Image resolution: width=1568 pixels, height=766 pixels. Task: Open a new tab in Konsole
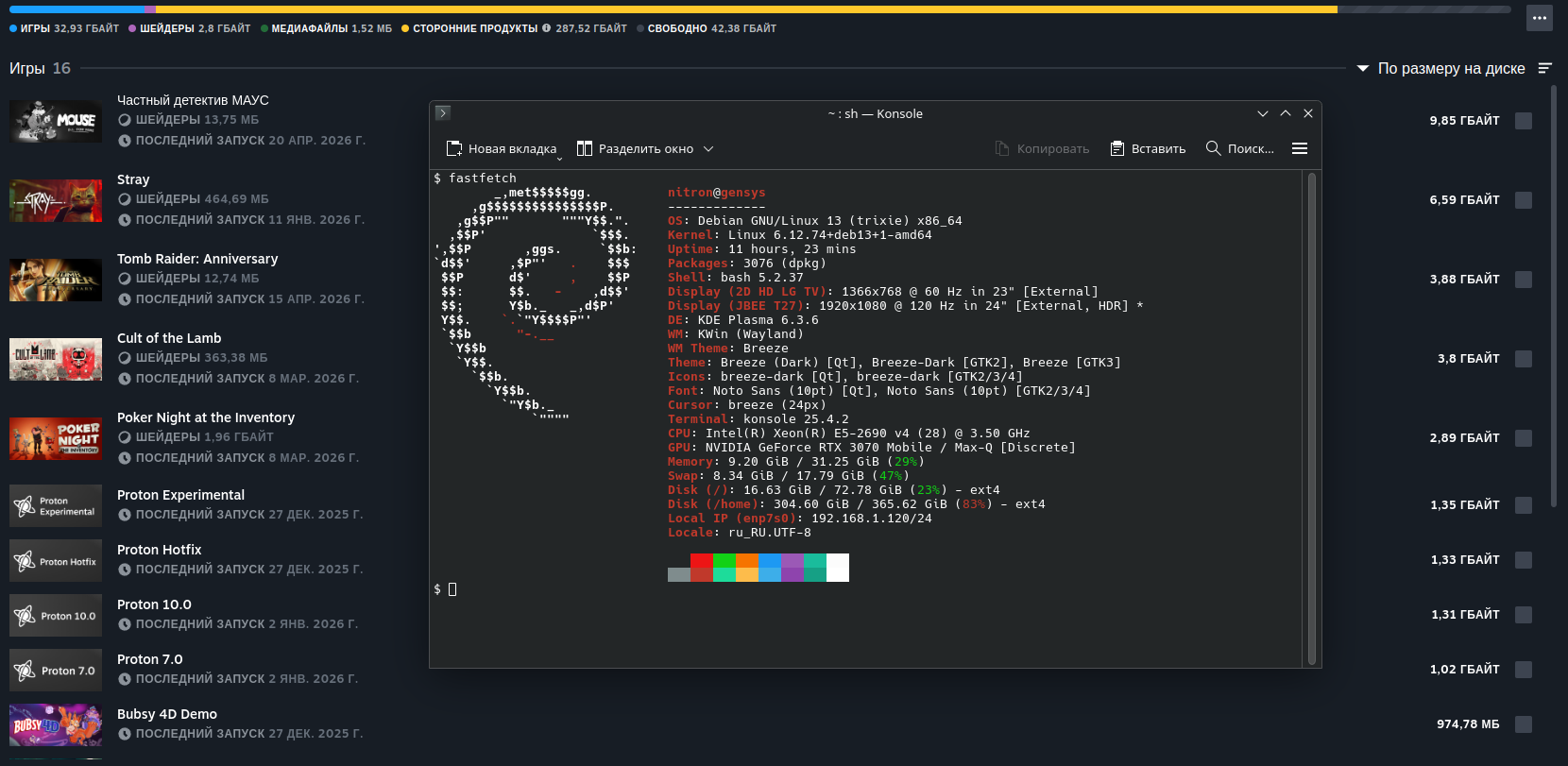coord(502,148)
